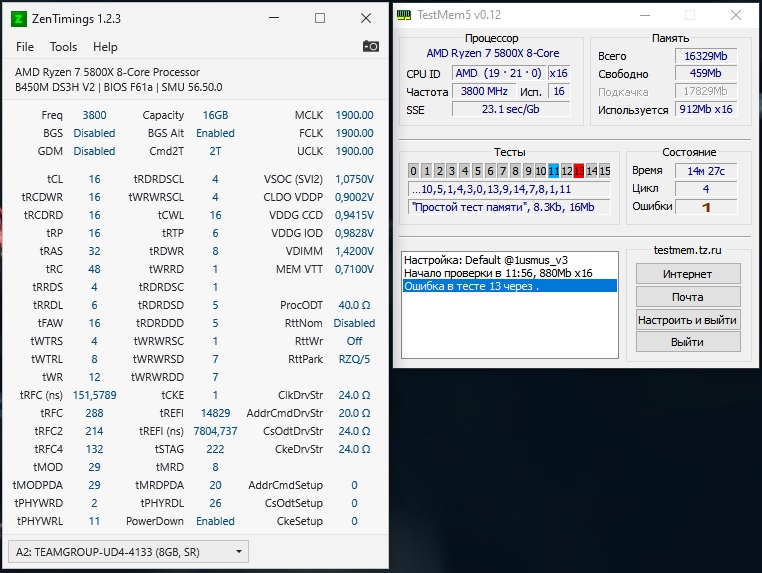The height and width of the screenshot is (573, 762).
Task: Click the Исп. value 16
Action: pyautogui.click(x=559, y=91)
